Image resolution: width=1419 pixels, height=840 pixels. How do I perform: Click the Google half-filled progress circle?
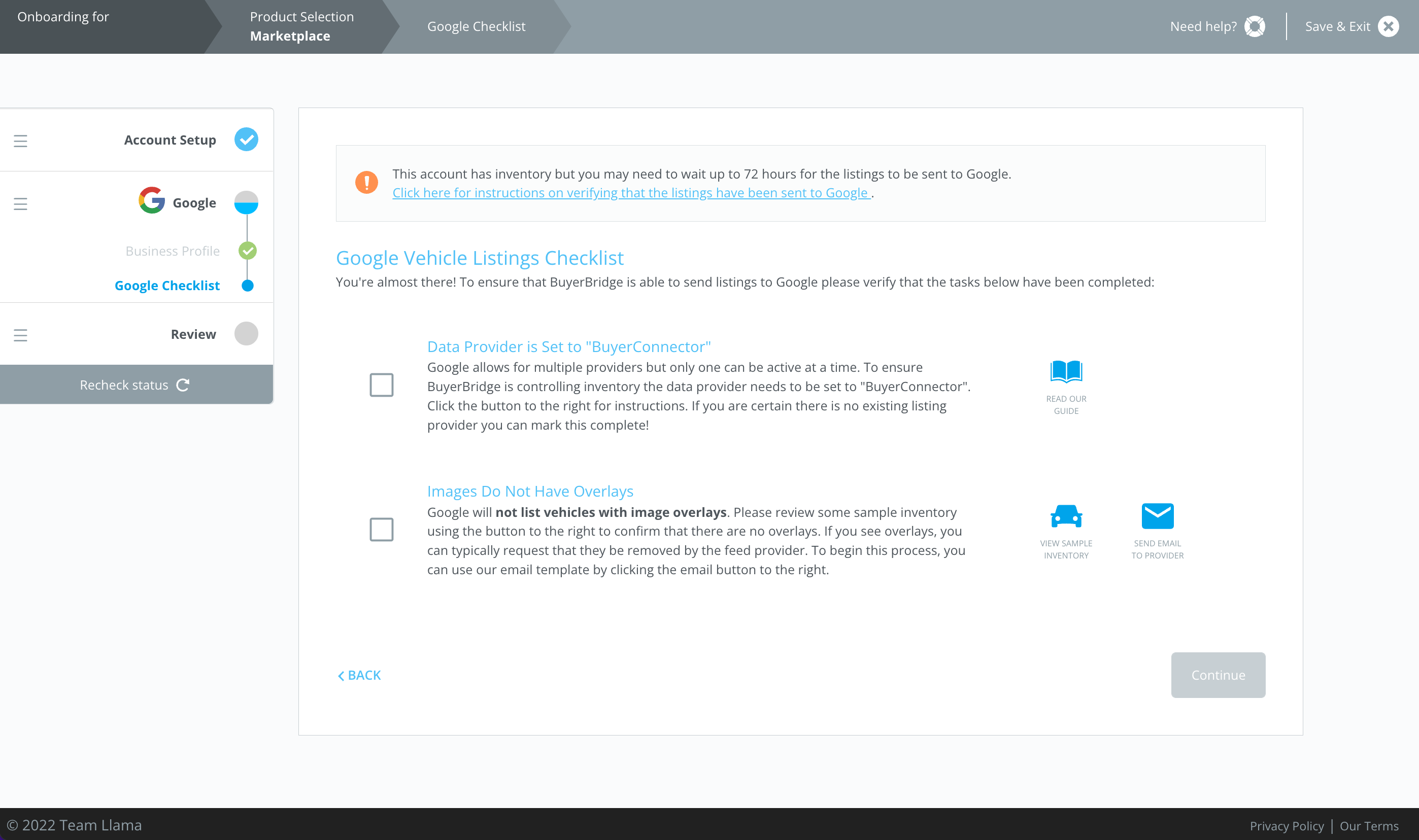click(x=246, y=202)
